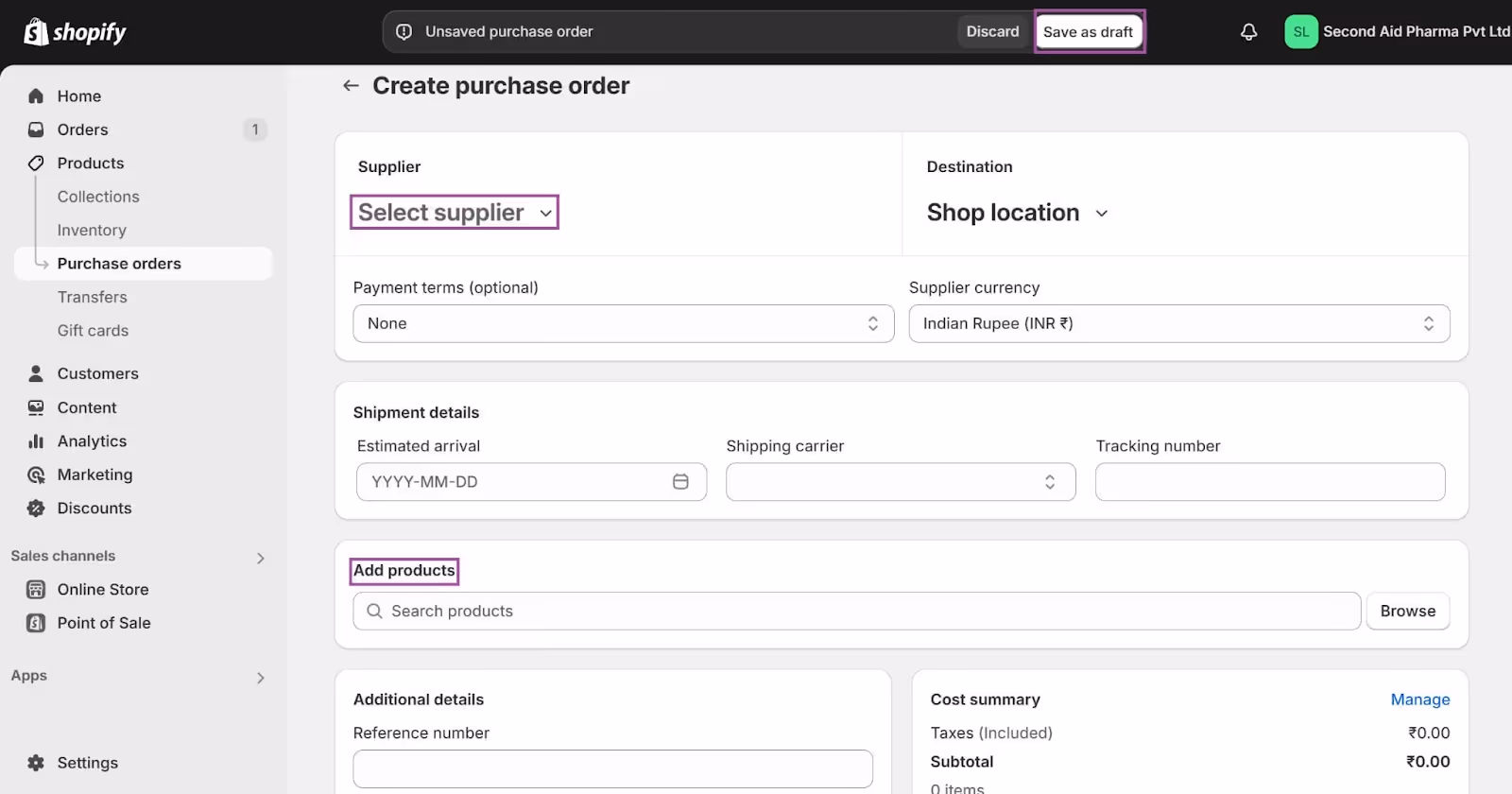
Task: Open Home from the sidebar house icon
Action: click(36, 96)
